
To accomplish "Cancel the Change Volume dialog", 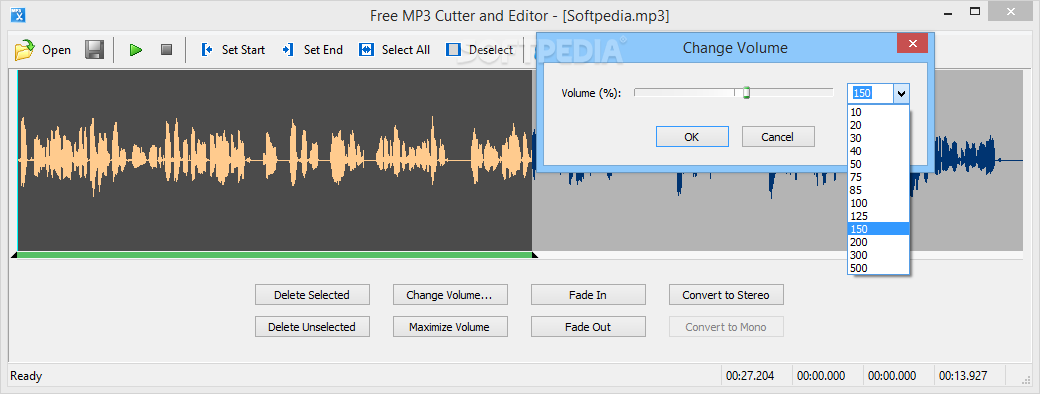I will coord(777,137).
